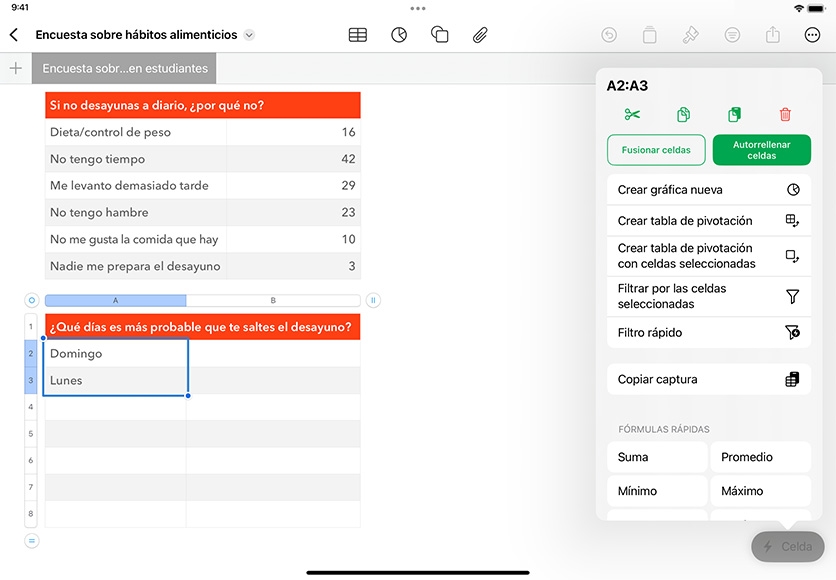Select Me levanto demasiado tarde cell

point(136,186)
